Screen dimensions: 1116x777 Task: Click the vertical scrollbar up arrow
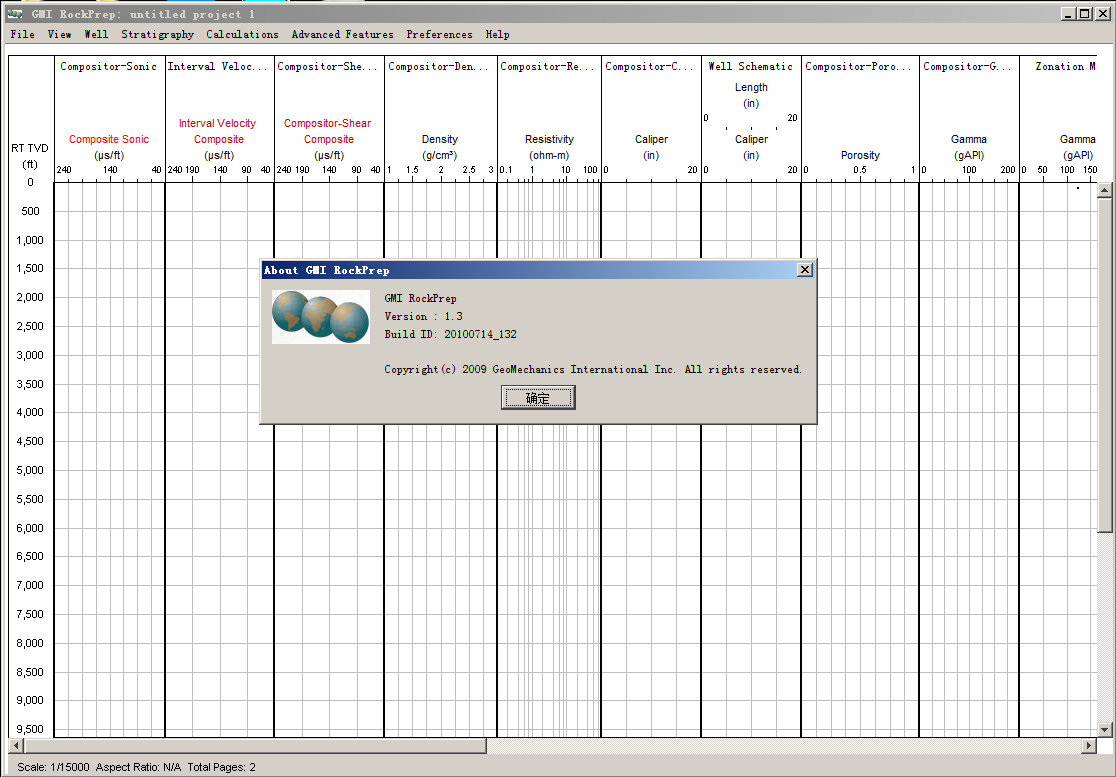pyautogui.click(x=1105, y=190)
